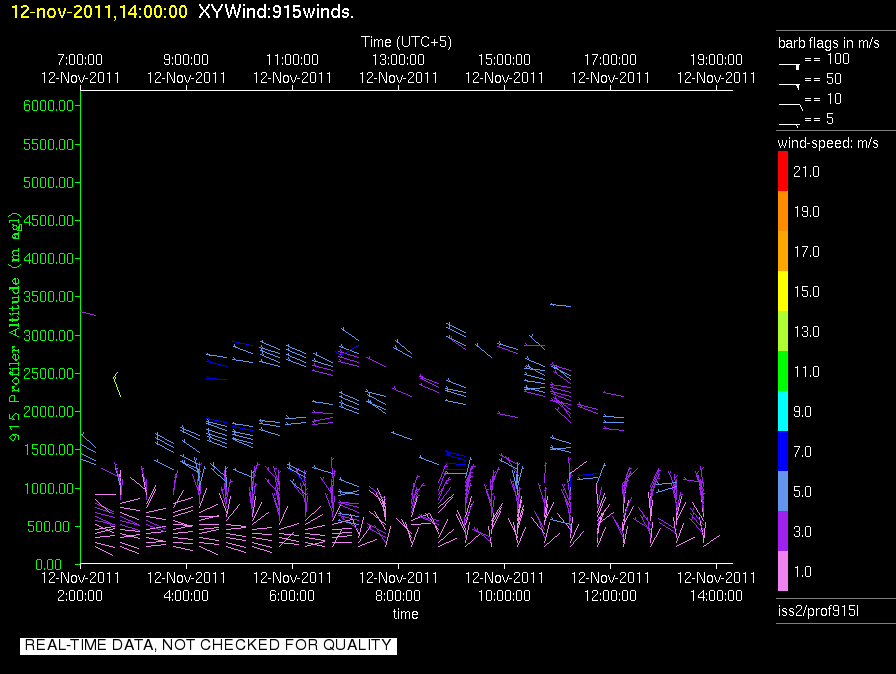Click the red 21.0 color bar segment

tap(783, 171)
